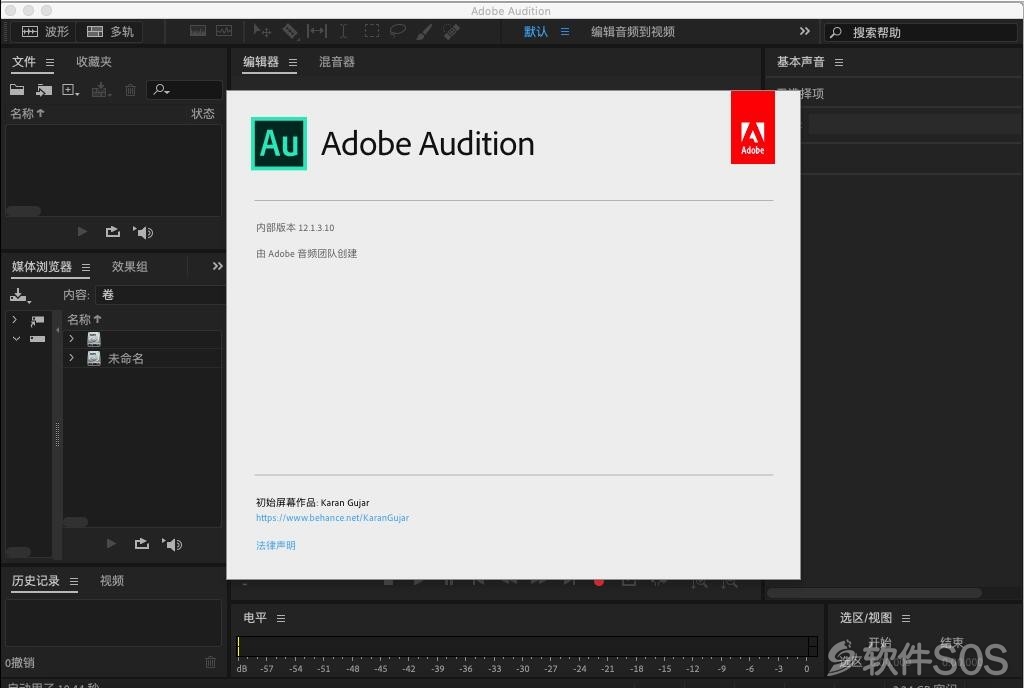
Task: Sort files by 状态 column header
Action: pos(202,113)
